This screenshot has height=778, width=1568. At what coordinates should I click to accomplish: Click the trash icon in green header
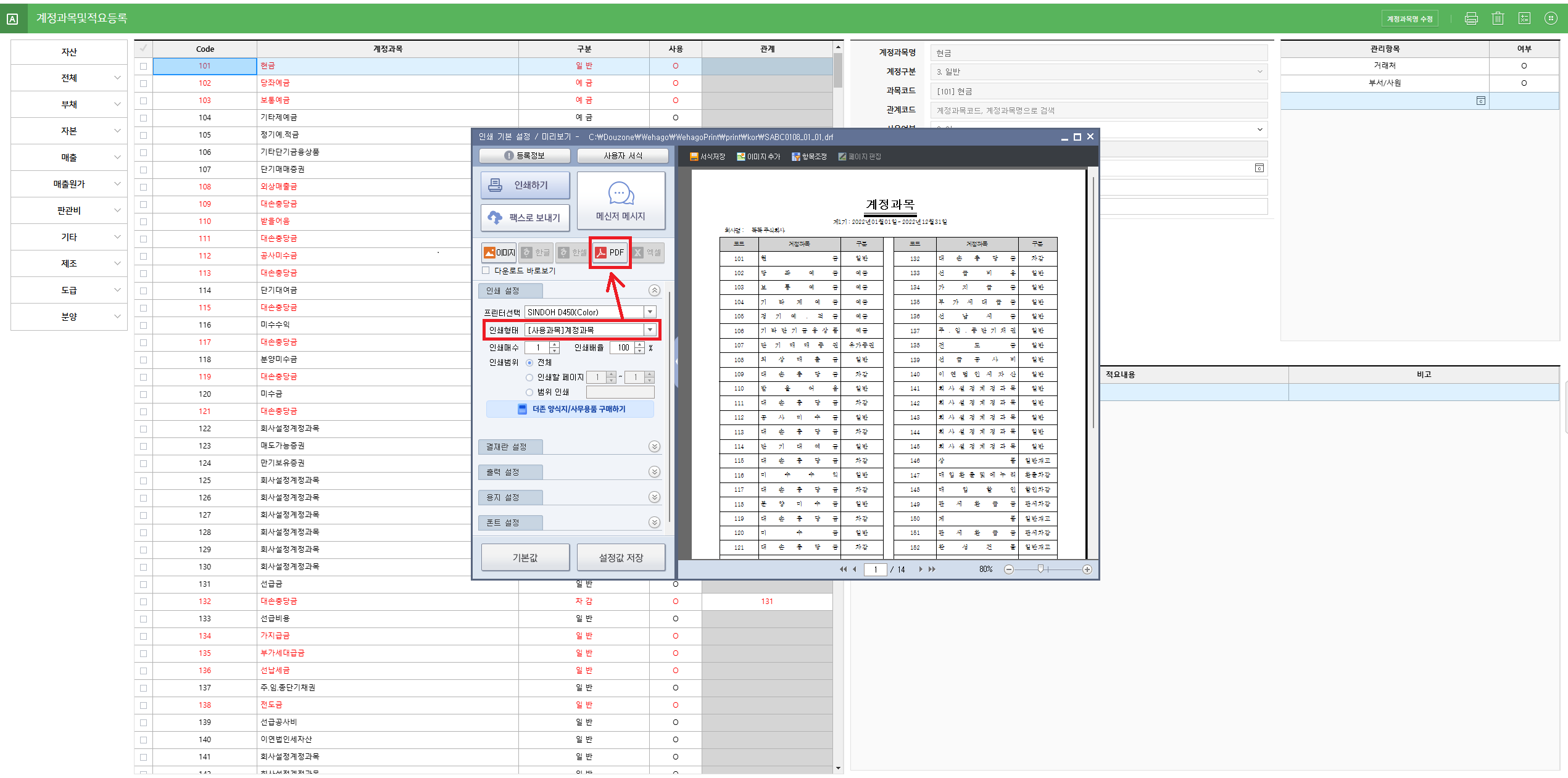[1498, 19]
